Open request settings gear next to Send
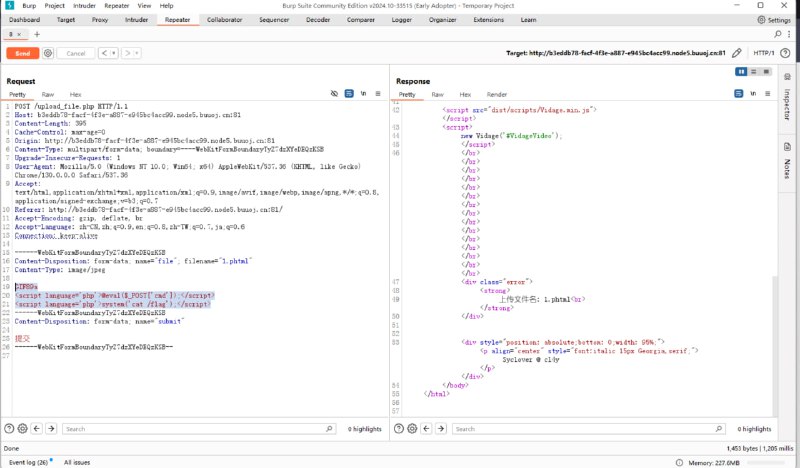This screenshot has width=800, height=468. [x=48, y=53]
